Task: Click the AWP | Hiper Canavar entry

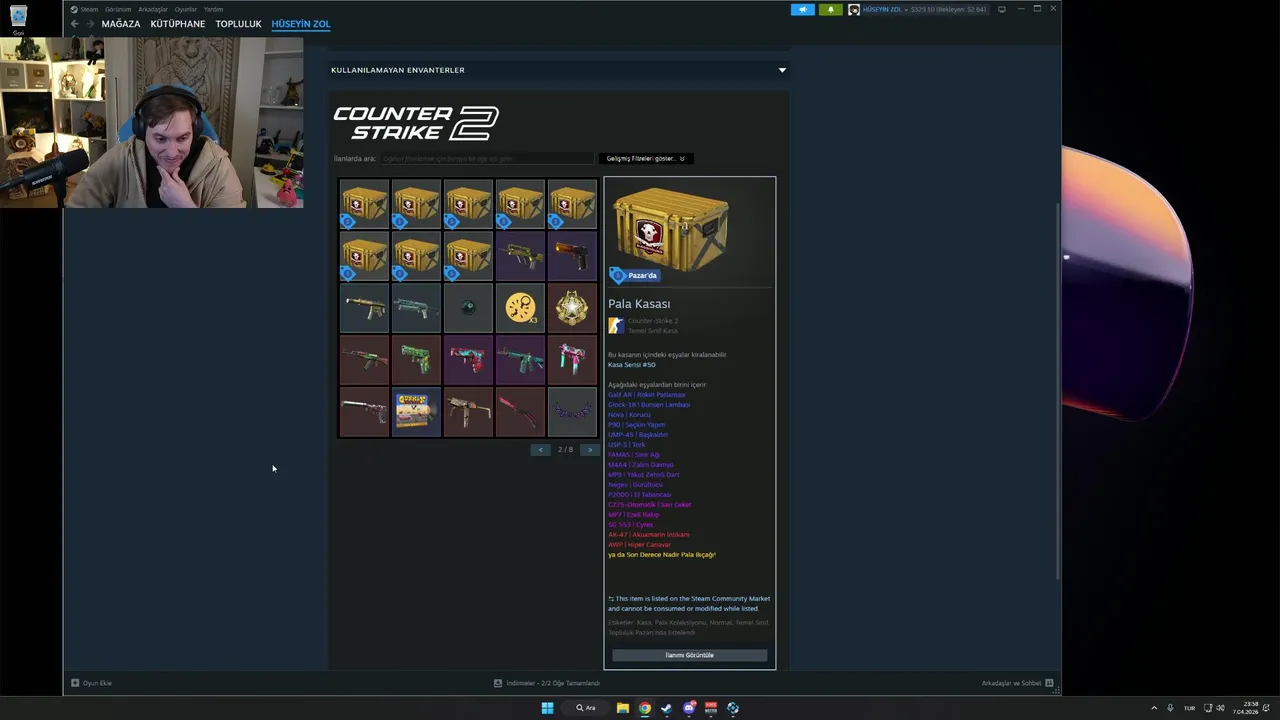Action: (639, 545)
